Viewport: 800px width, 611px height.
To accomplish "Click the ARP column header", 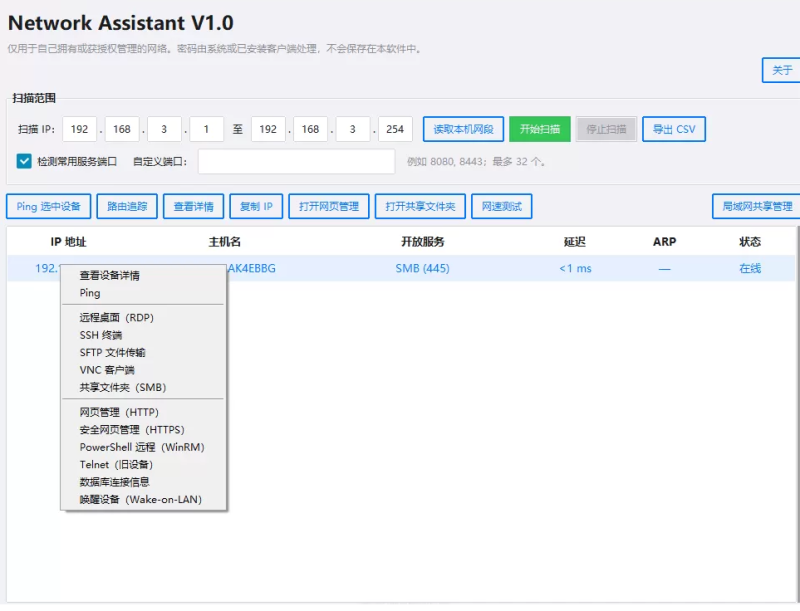I will point(664,242).
